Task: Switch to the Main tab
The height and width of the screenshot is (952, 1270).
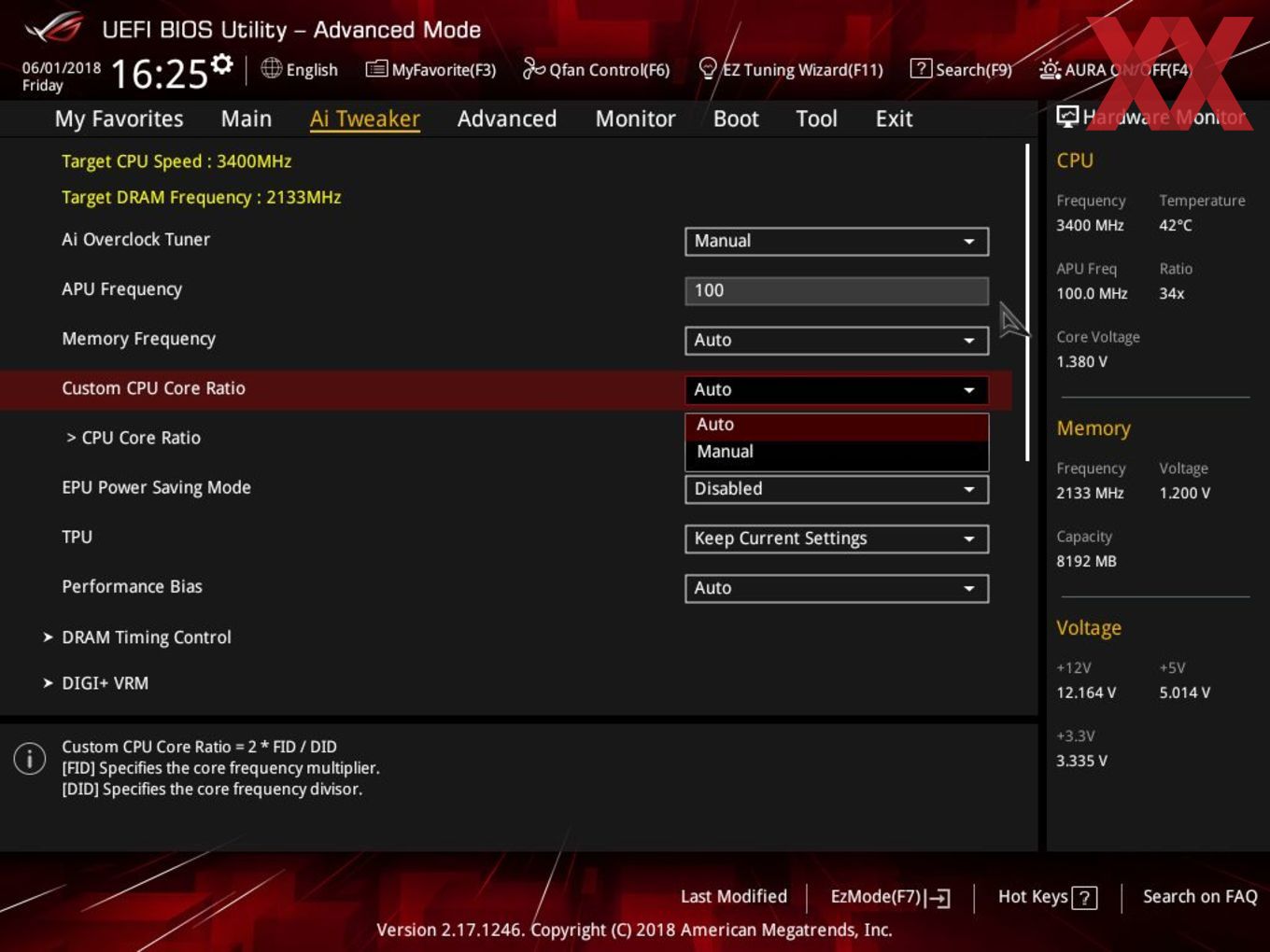Action: tap(247, 119)
